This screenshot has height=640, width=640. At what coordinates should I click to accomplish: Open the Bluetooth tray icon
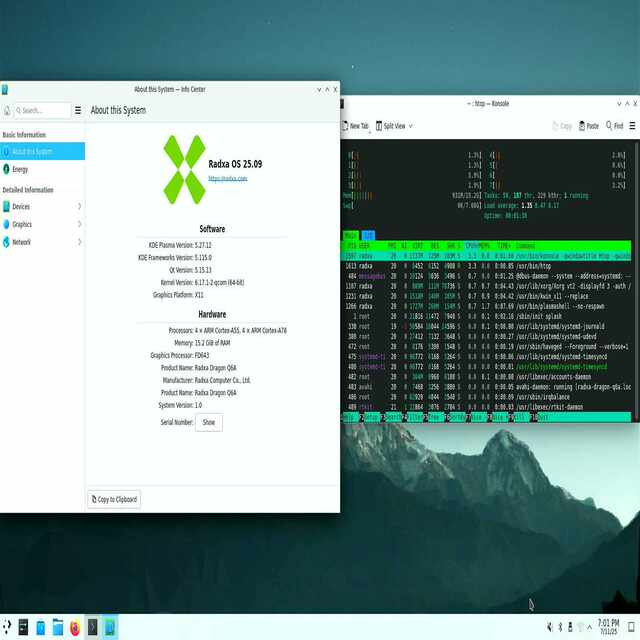click(x=560, y=627)
